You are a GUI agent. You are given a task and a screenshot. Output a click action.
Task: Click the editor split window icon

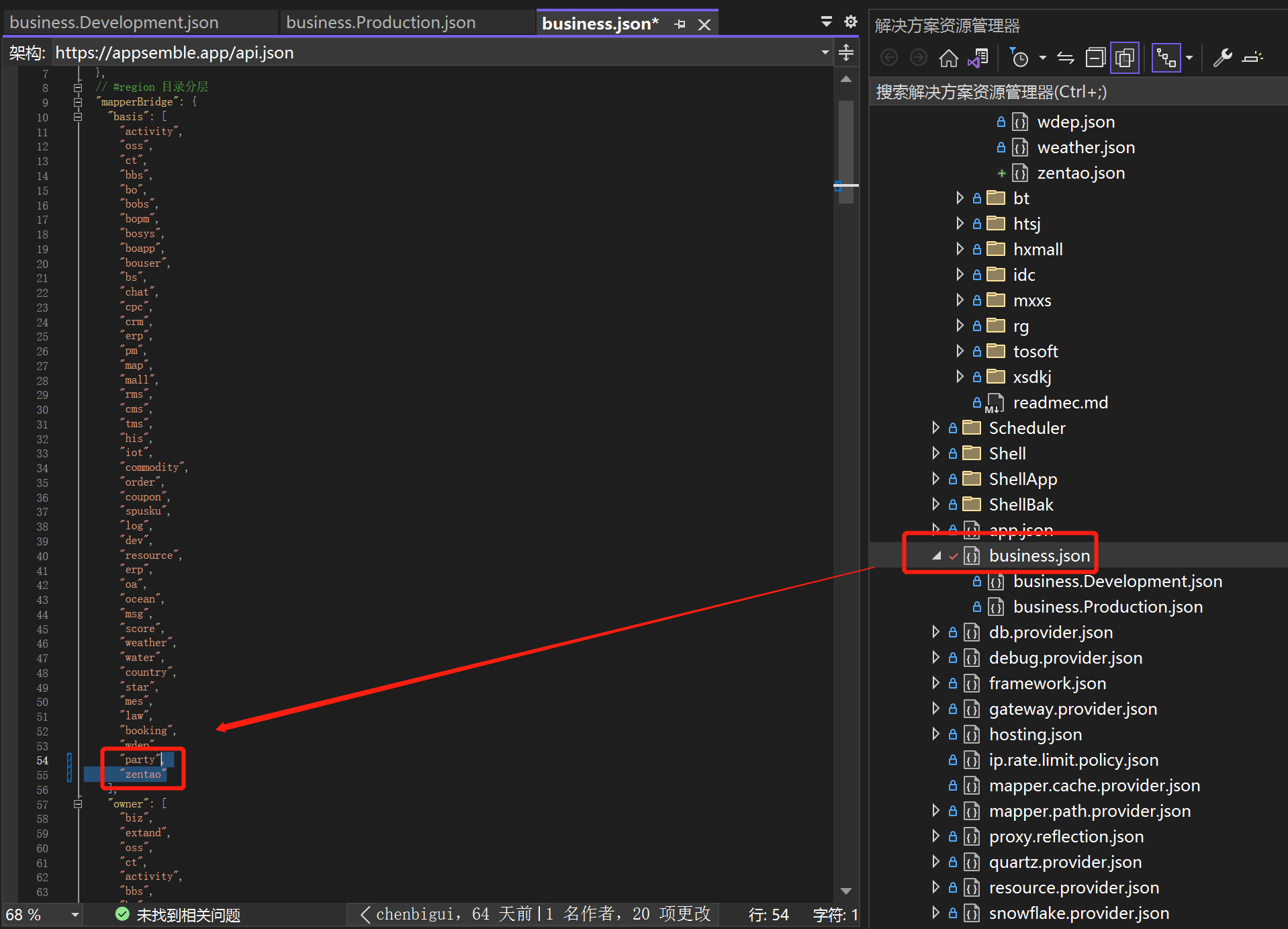coord(847,52)
